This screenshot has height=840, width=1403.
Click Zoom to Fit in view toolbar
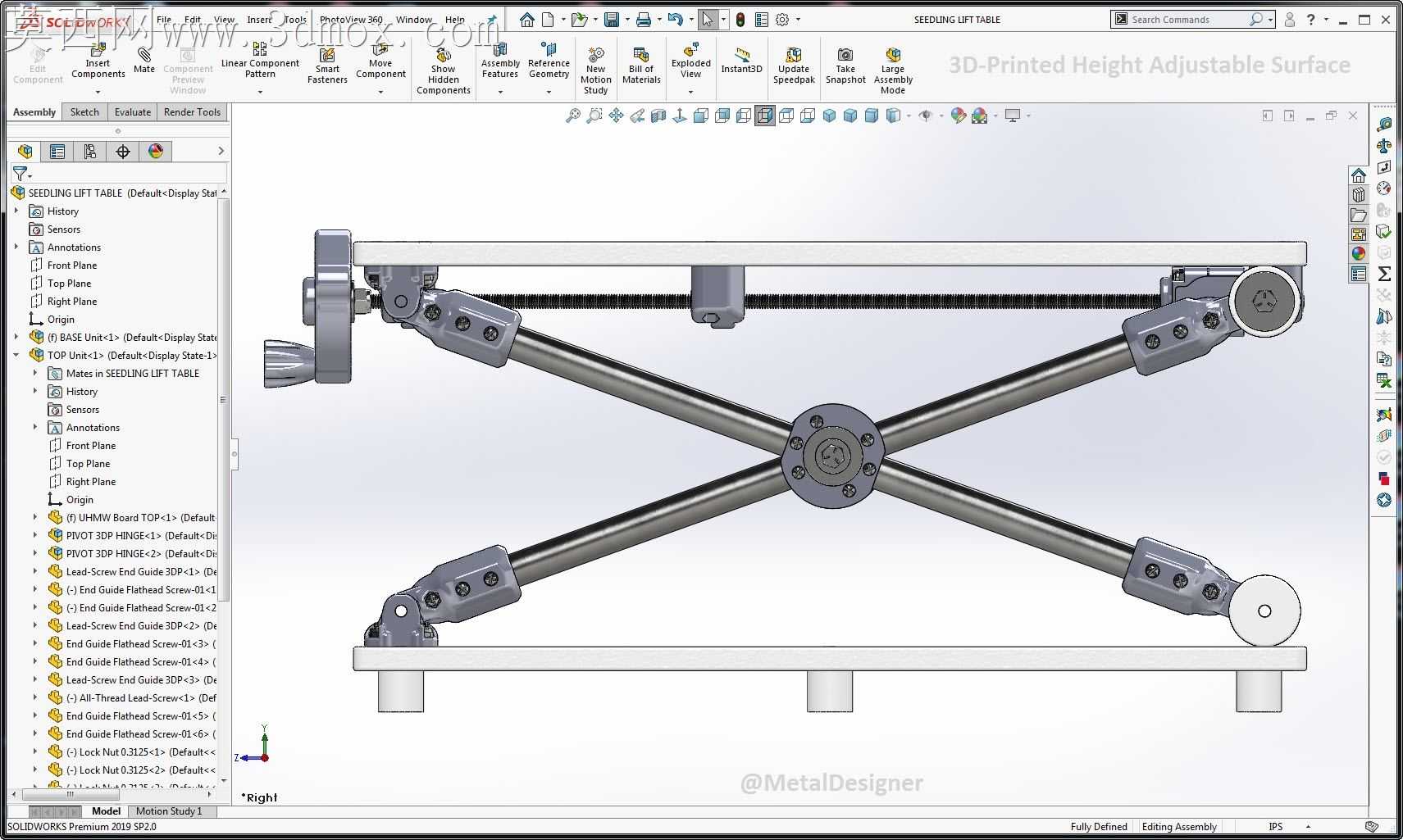(573, 116)
